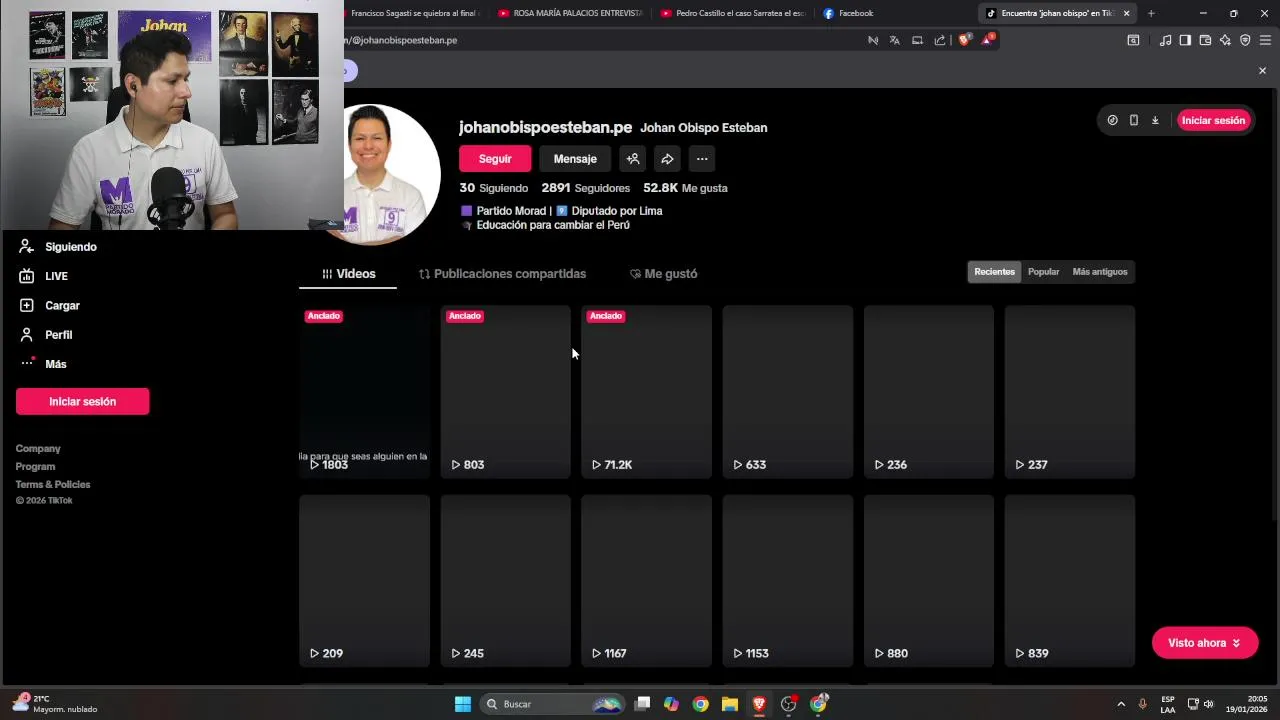Click 2891 Seguidores count
This screenshot has height=720, width=1280.
click(x=586, y=188)
